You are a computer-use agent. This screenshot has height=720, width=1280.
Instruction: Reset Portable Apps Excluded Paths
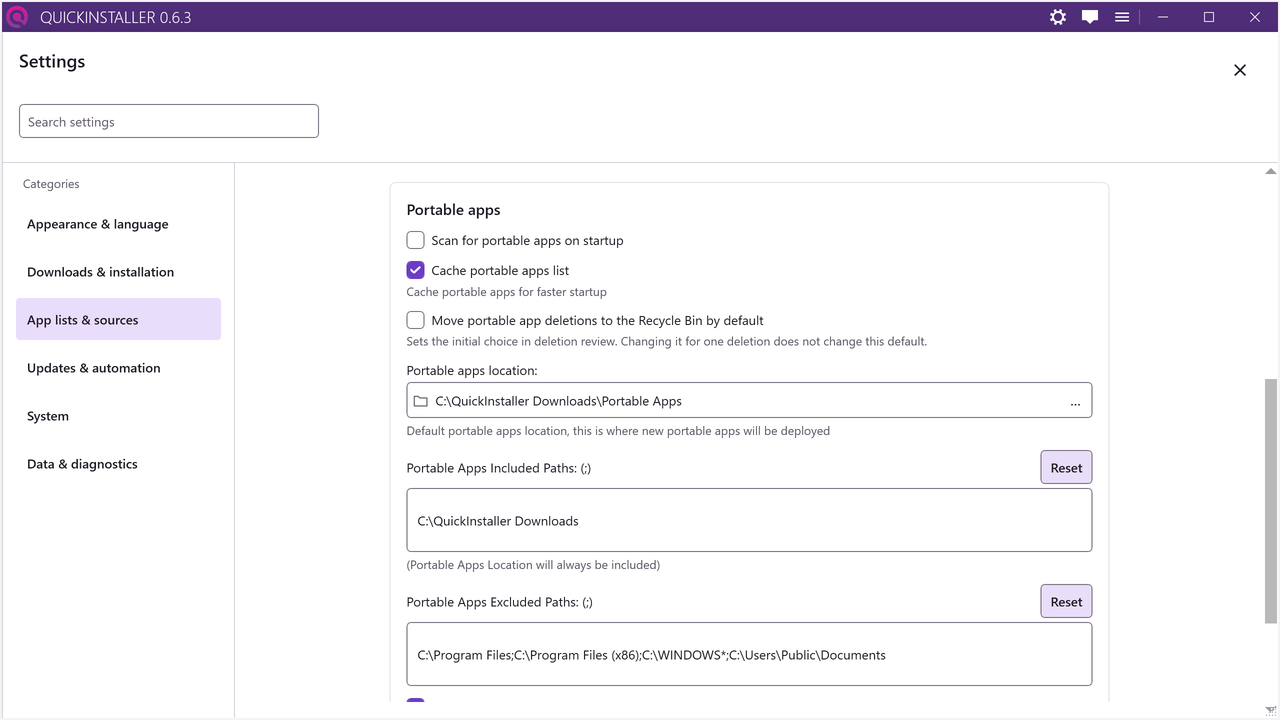[x=1066, y=601]
